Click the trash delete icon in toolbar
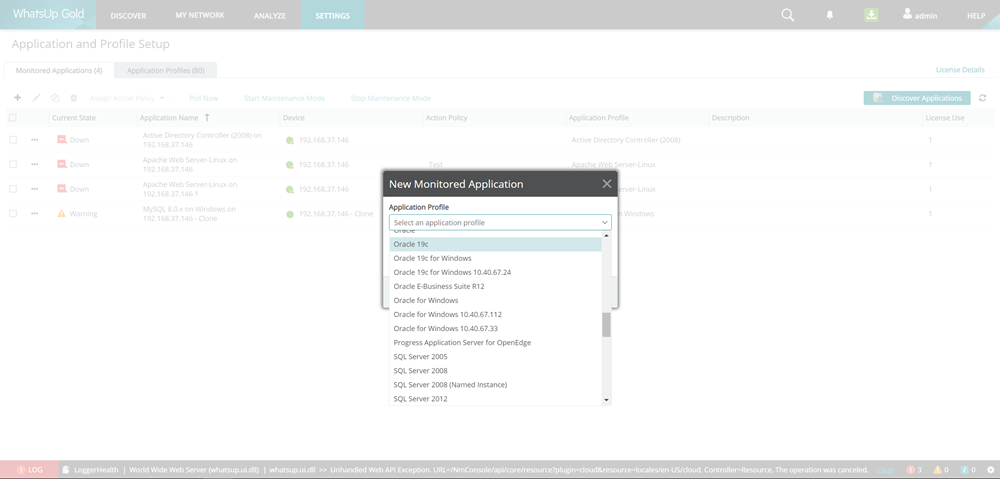 point(74,98)
